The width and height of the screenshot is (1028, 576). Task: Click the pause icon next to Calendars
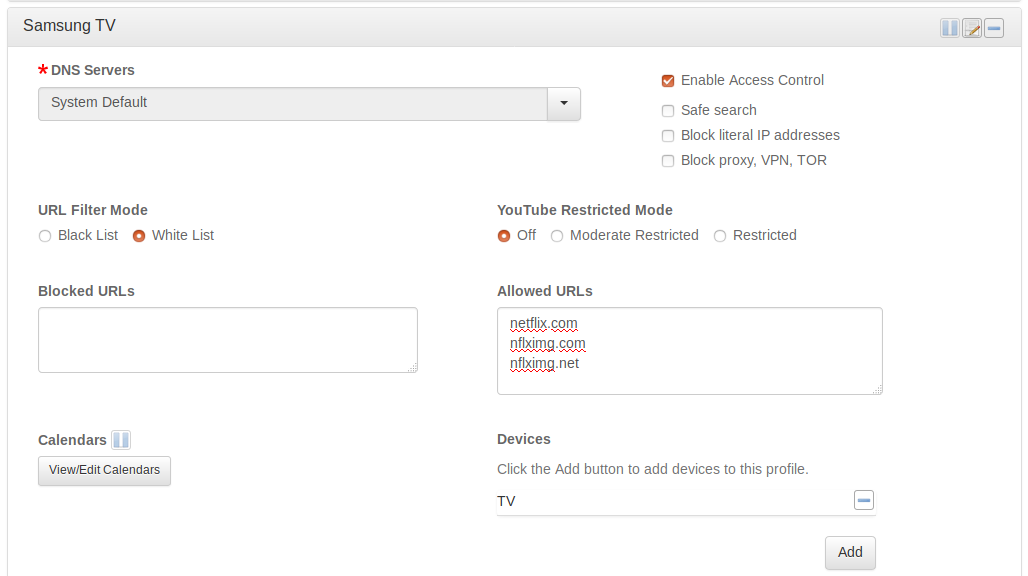pyautogui.click(x=121, y=440)
